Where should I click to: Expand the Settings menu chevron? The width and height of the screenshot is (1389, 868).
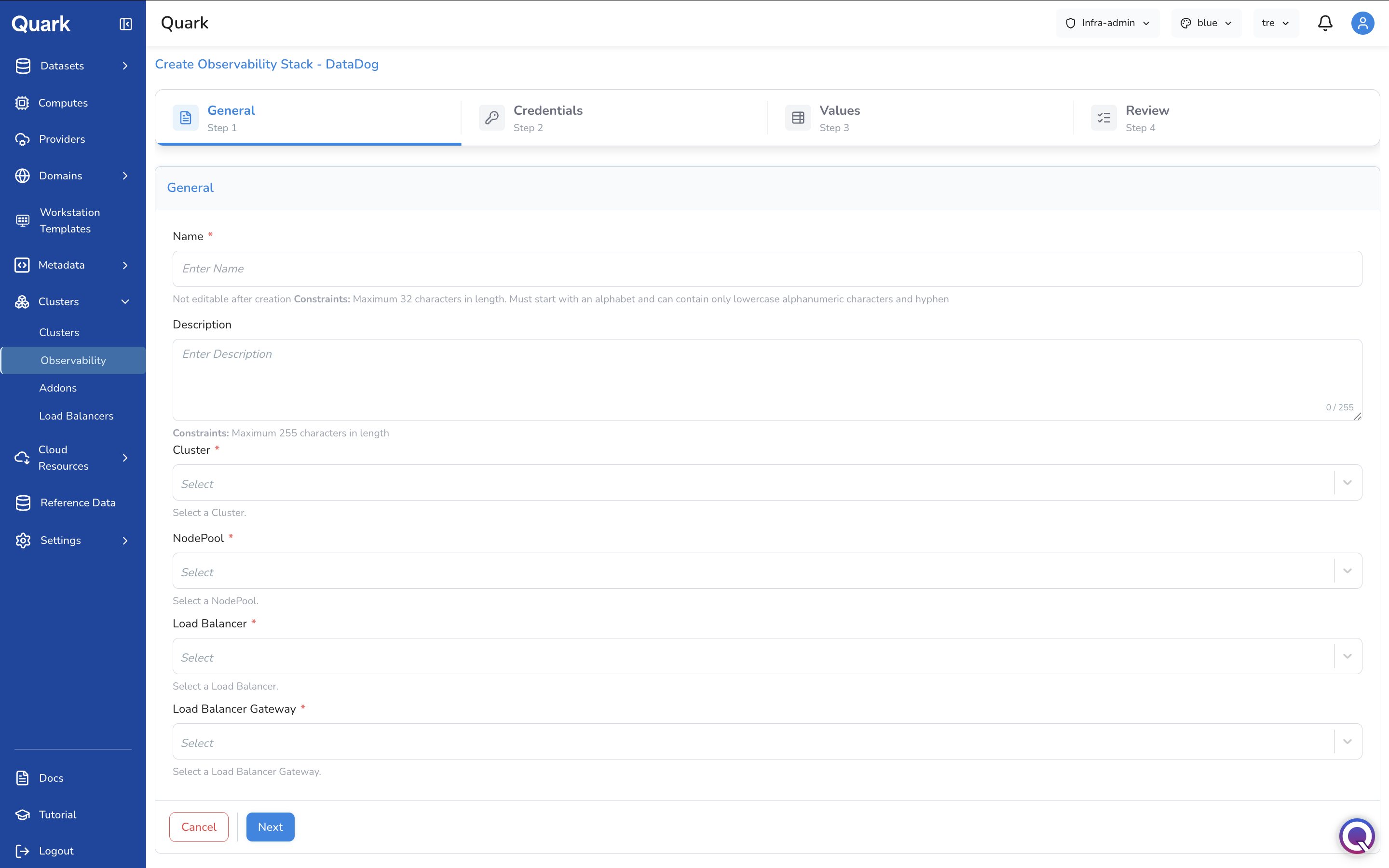click(x=125, y=540)
